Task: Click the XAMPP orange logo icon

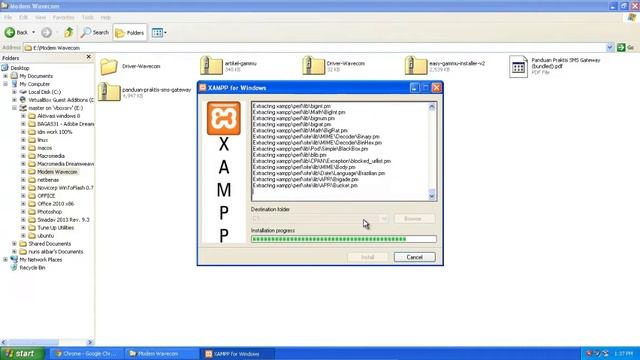Action: pos(224,118)
